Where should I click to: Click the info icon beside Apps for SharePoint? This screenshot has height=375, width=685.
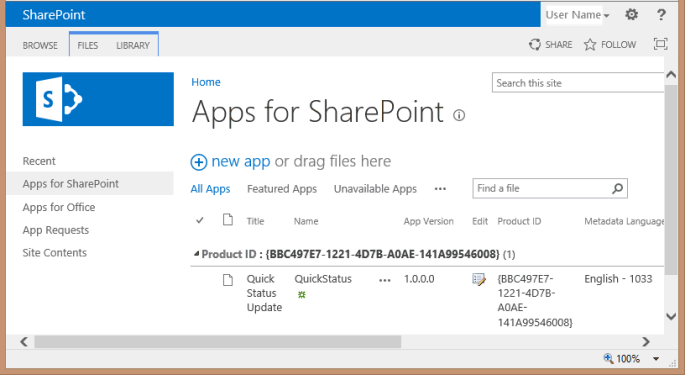click(x=459, y=115)
